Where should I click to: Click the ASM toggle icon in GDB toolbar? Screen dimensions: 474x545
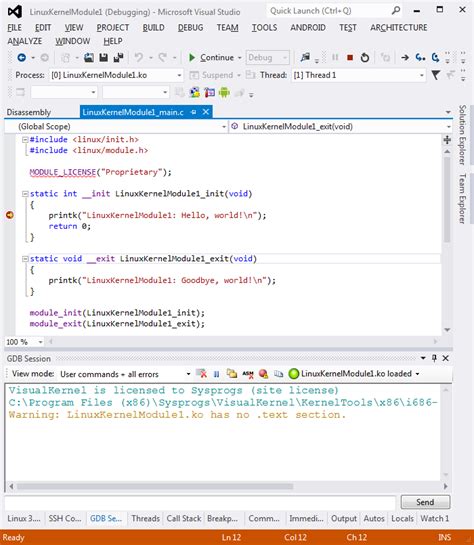(248, 374)
